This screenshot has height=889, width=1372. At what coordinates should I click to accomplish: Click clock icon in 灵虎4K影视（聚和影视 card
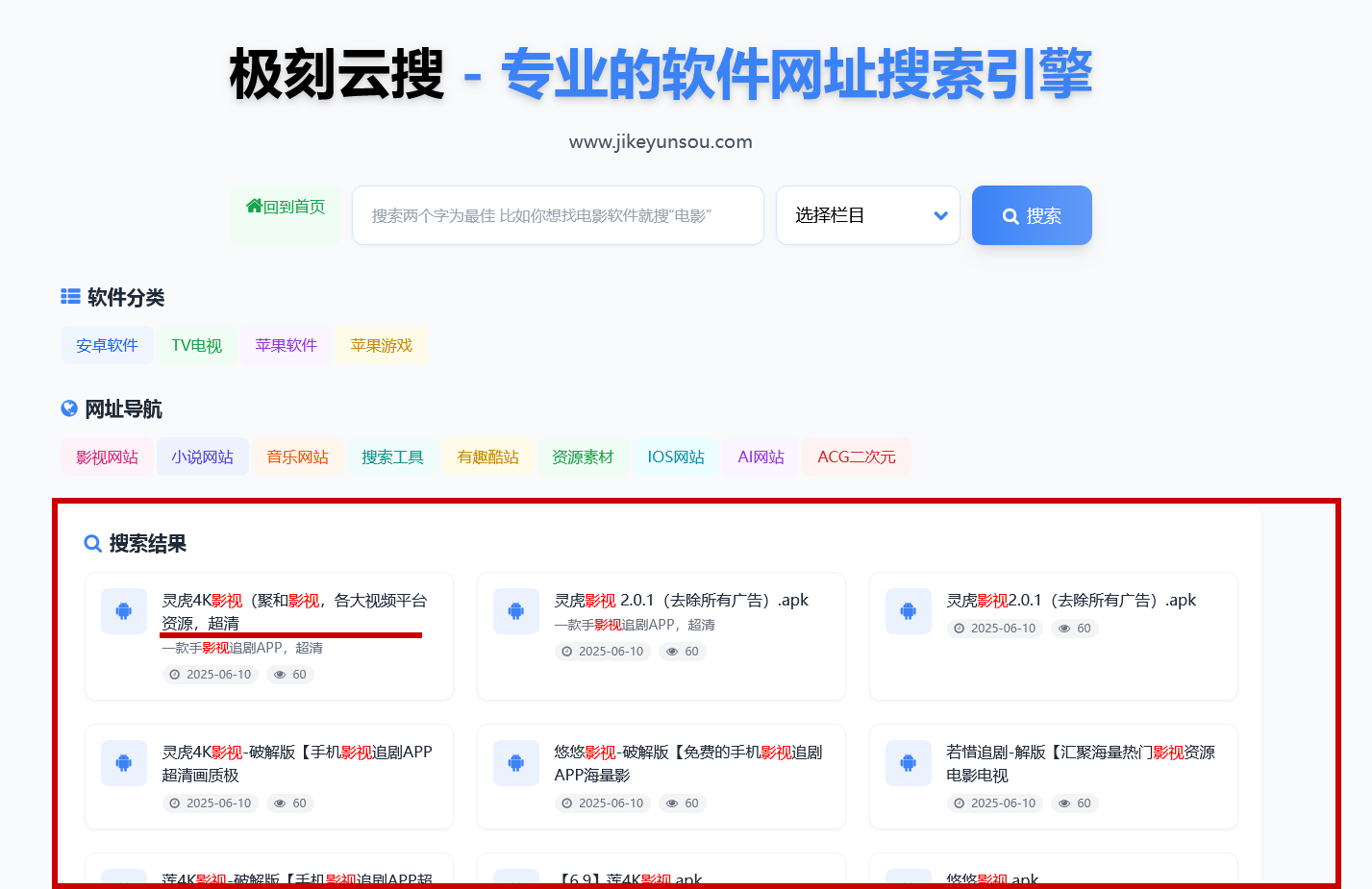[175, 675]
